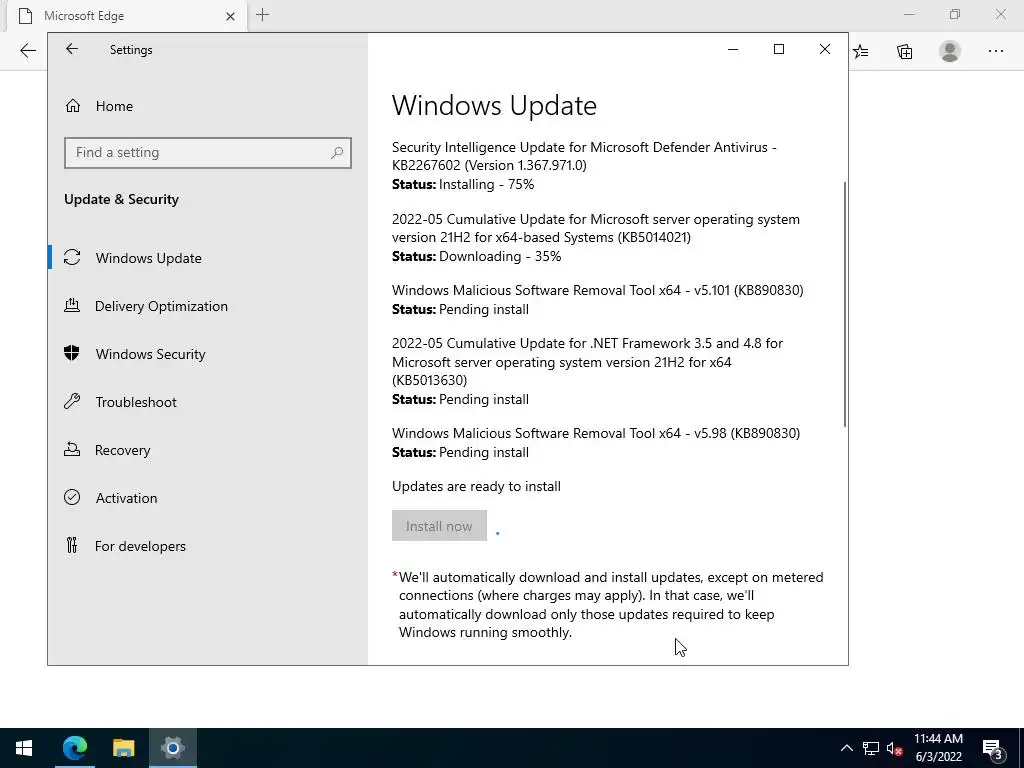Minimize the Settings window

(733, 49)
